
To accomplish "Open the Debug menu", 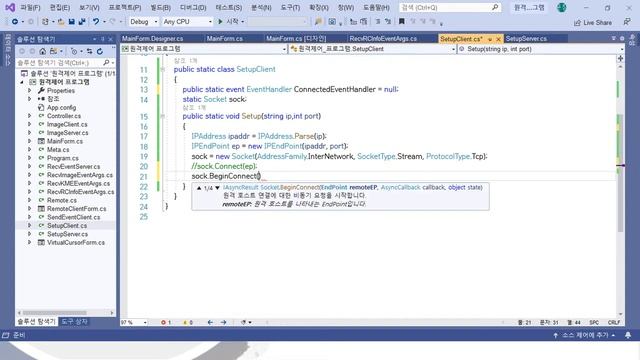I will pos(193,8).
